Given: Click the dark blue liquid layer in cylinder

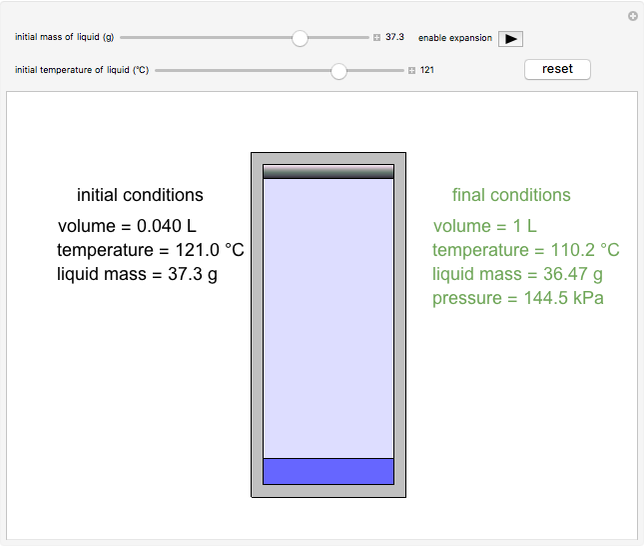Looking at the screenshot, I should tap(328, 471).
